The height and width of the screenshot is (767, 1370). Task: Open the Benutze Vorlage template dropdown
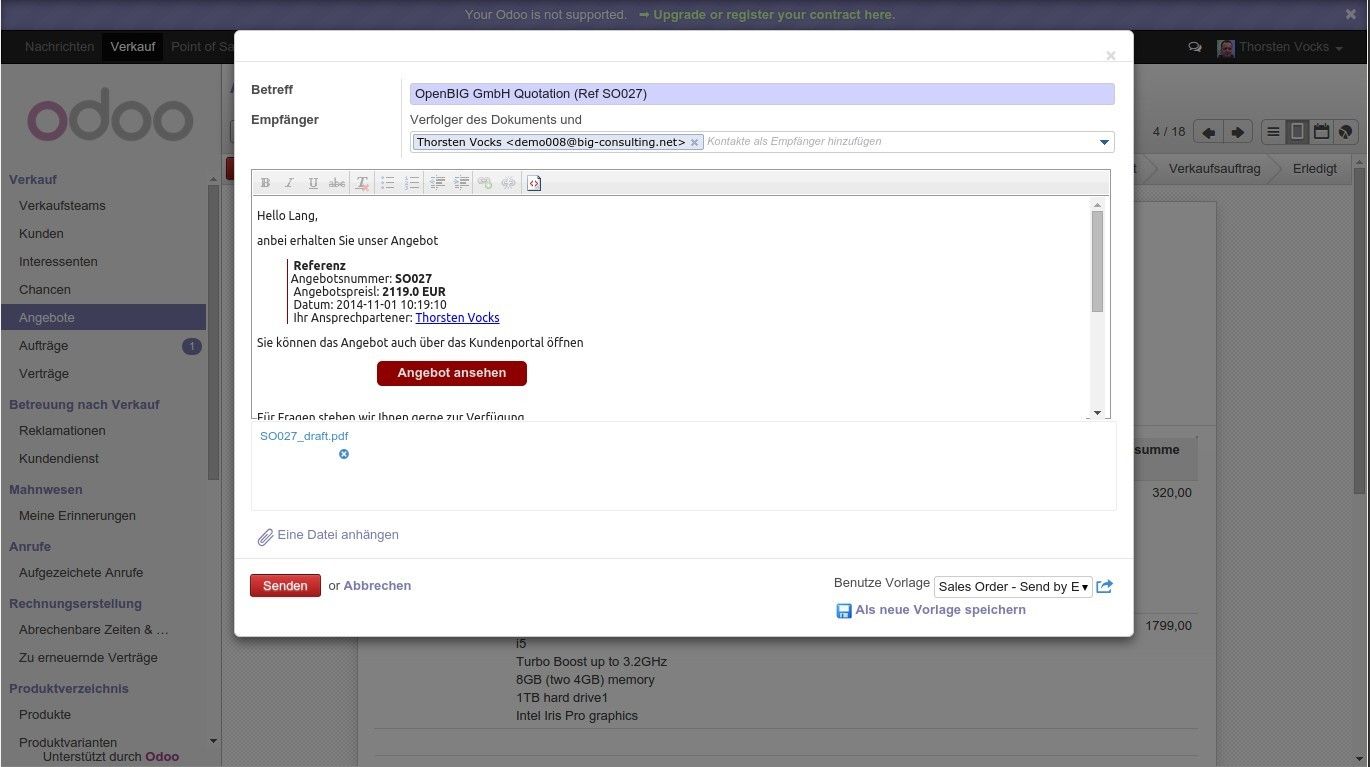click(x=1012, y=587)
